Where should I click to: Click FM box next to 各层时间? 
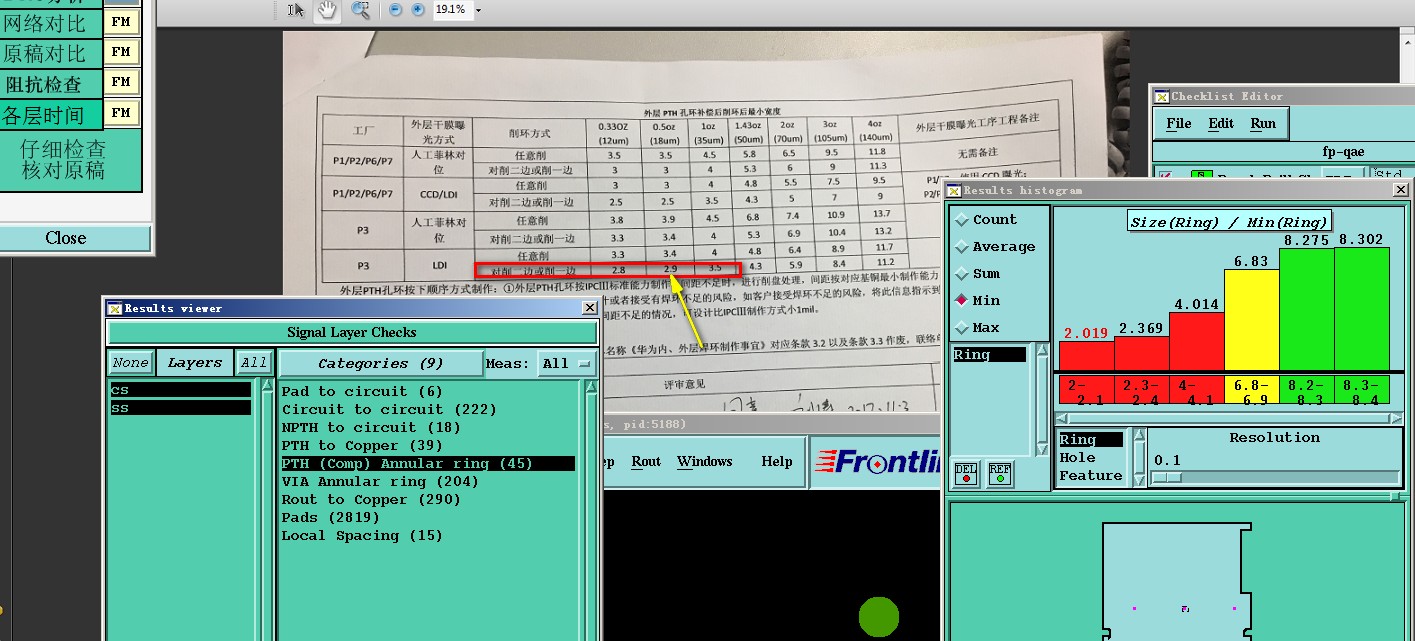click(121, 113)
